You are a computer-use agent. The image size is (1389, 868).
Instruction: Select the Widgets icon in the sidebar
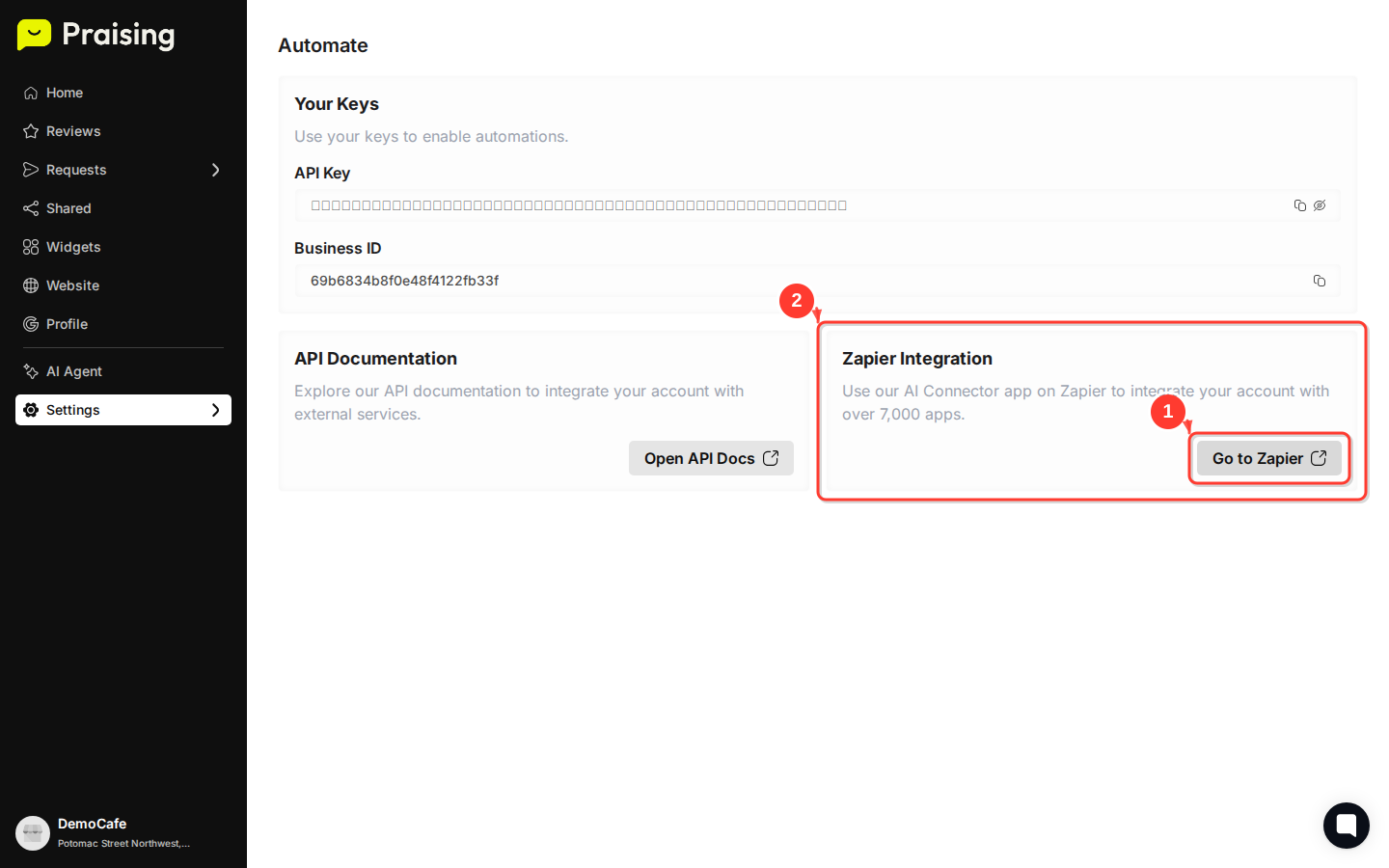click(30, 247)
